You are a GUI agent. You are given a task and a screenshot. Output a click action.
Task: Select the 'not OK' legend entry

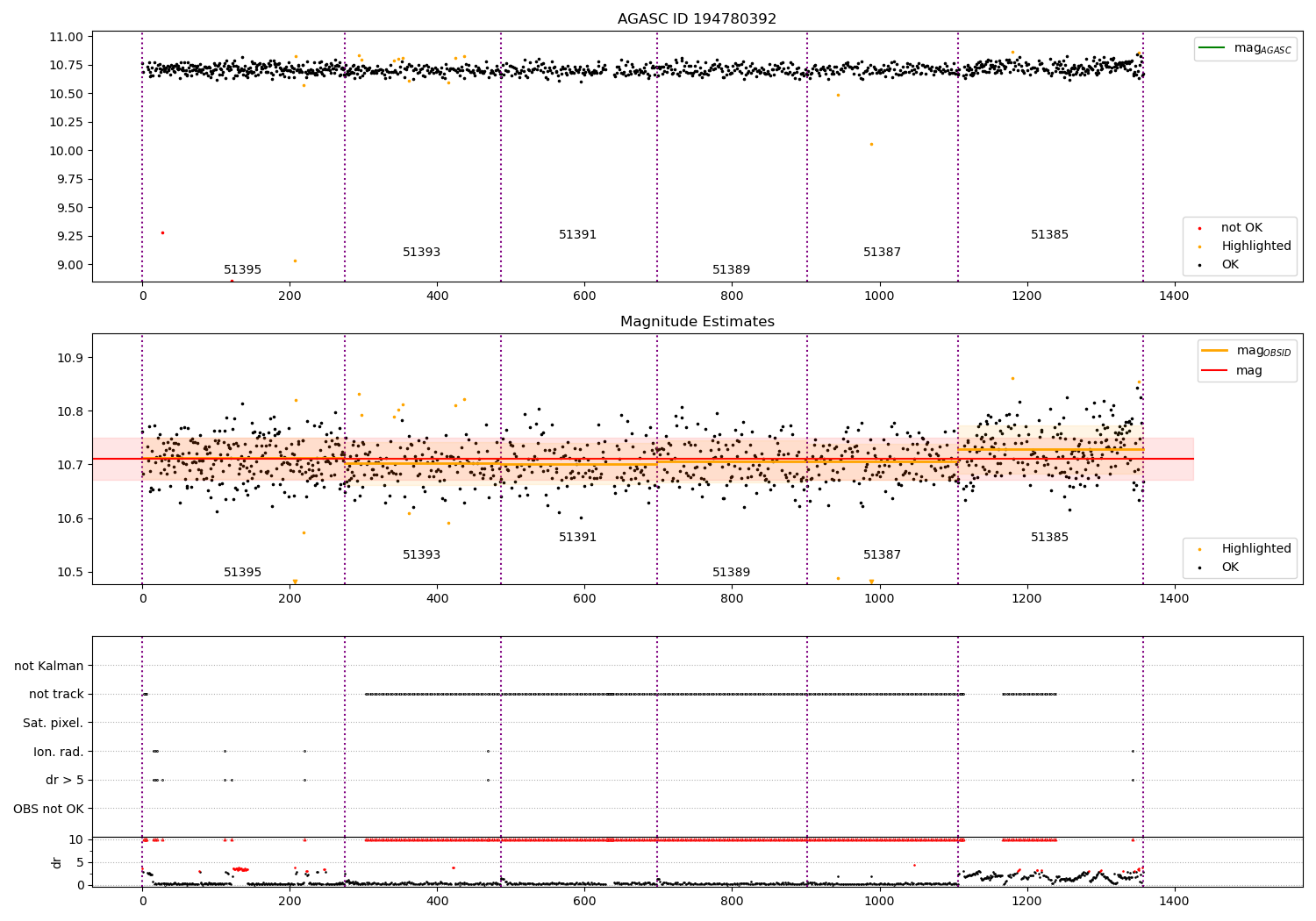pyautogui.click(x=1241, y=228)
